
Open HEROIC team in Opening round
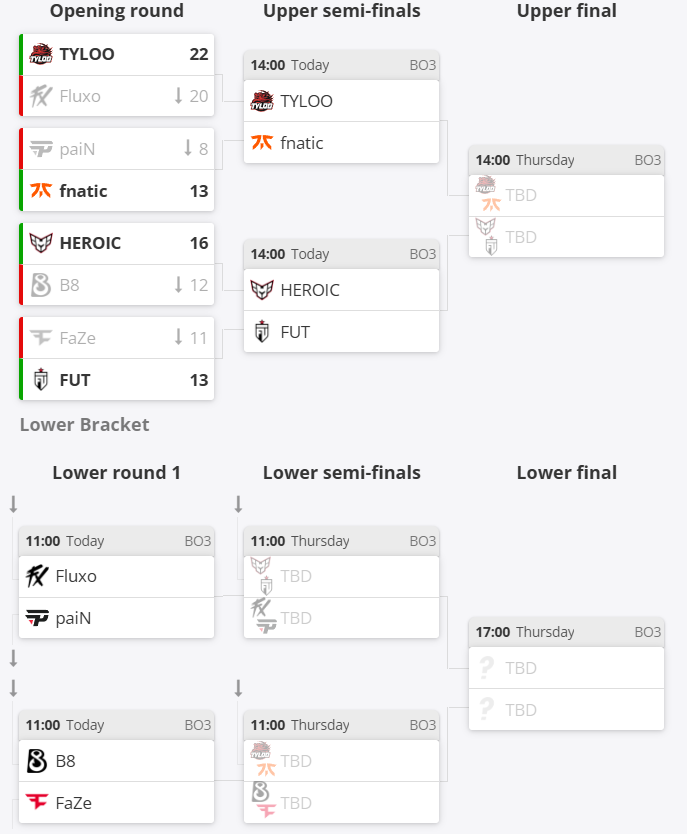(x=88, y=243)
